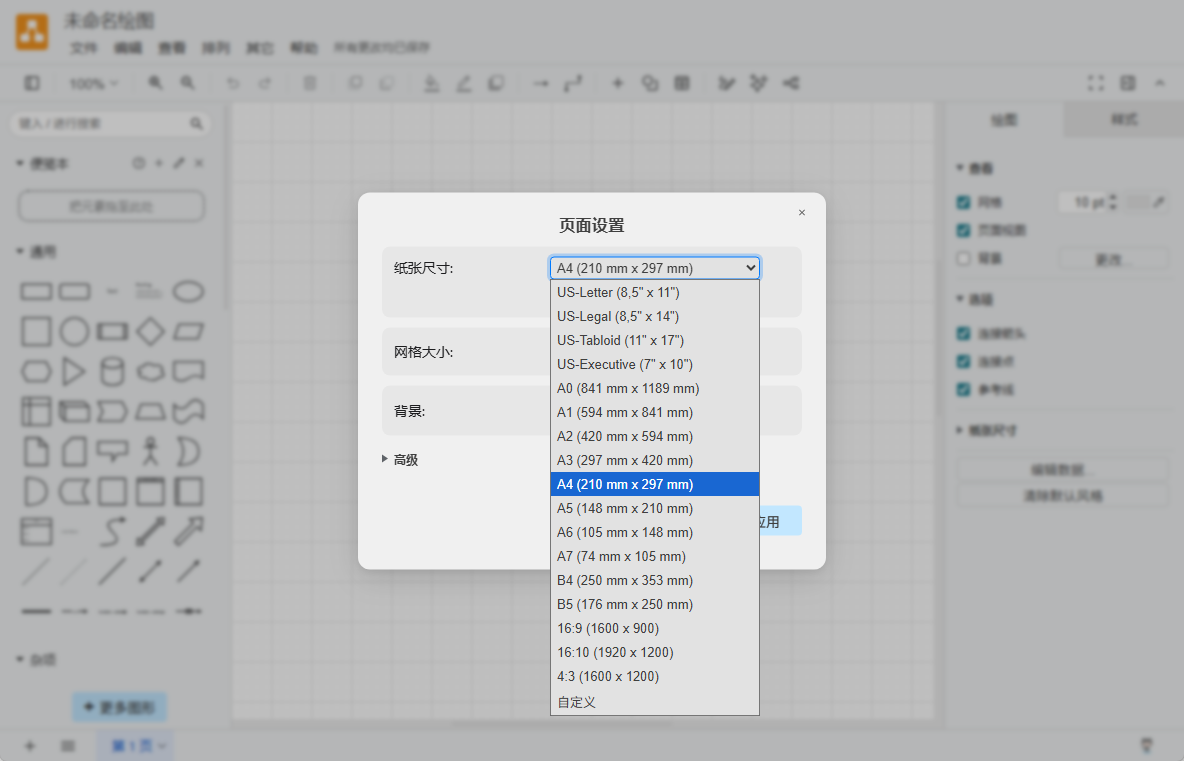Select the diamond shape in General shapes
The height and width of the screenshot is (761, 1184).
click(x=150, y=331)
